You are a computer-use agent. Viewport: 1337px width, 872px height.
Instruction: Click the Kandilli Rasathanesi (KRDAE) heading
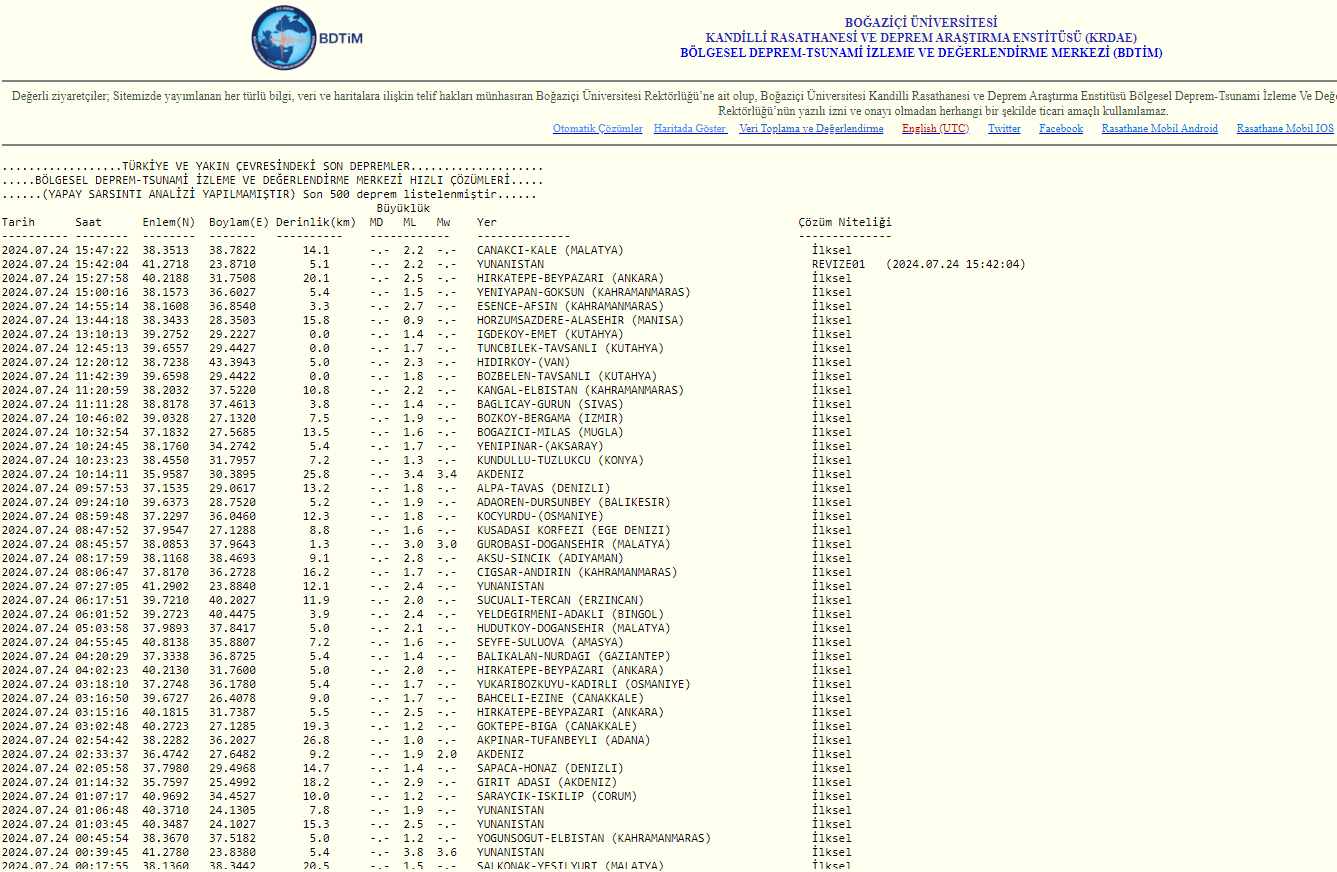[921, 38]
